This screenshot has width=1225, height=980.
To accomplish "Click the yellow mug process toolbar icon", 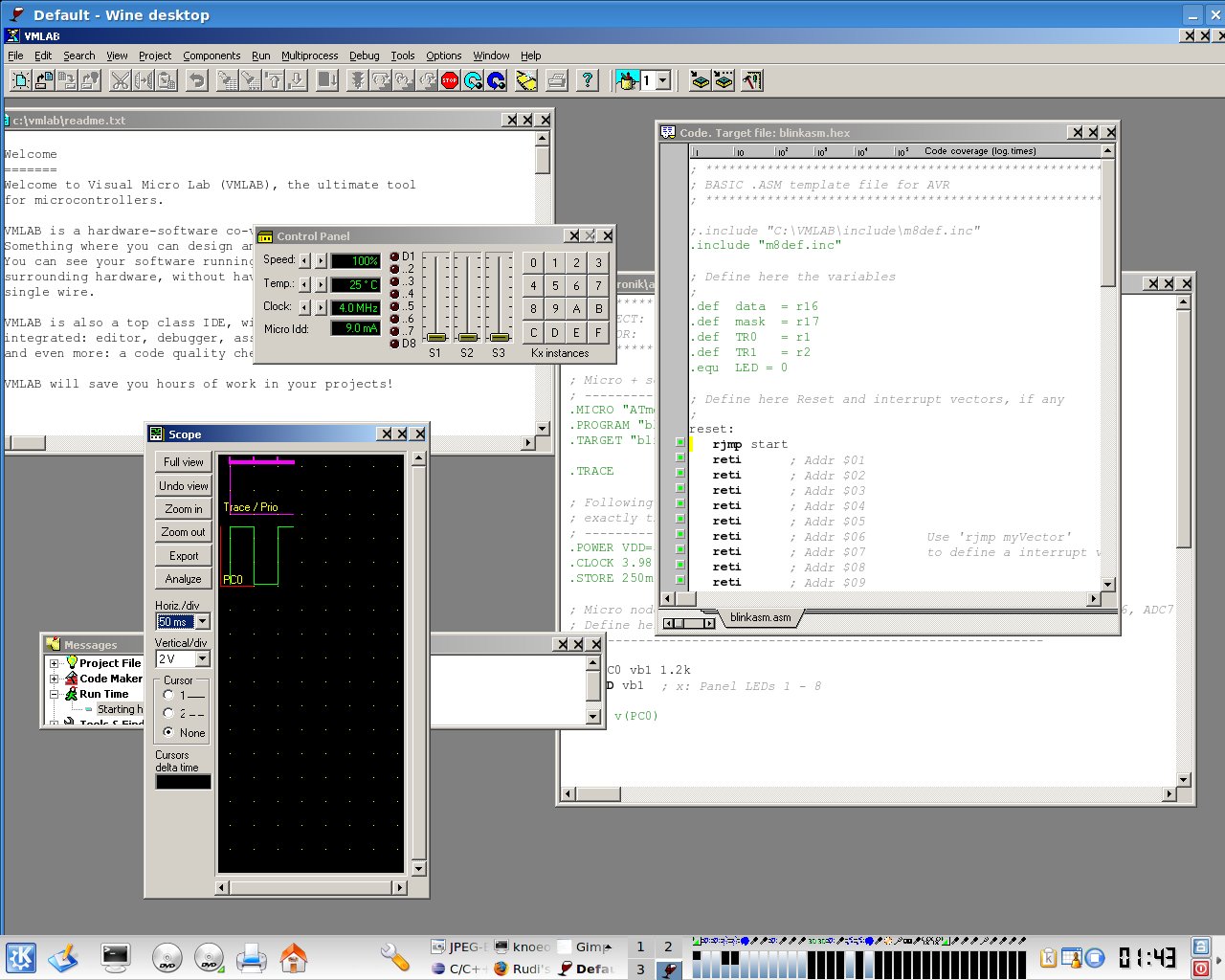I will click(627, 80).
